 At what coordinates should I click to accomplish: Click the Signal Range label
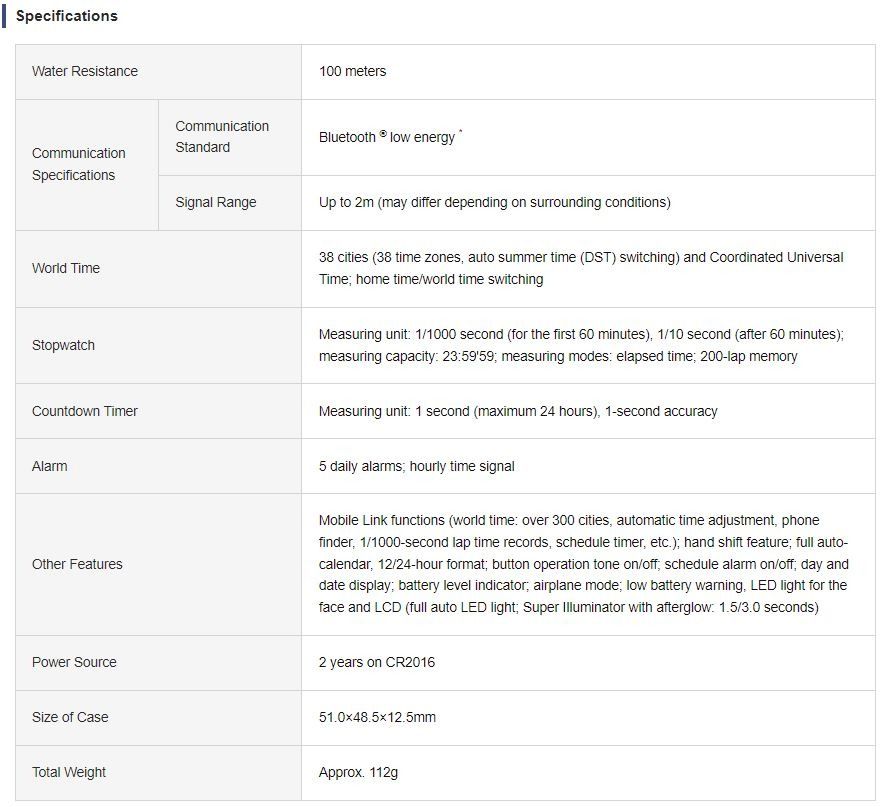pos(216,202)
